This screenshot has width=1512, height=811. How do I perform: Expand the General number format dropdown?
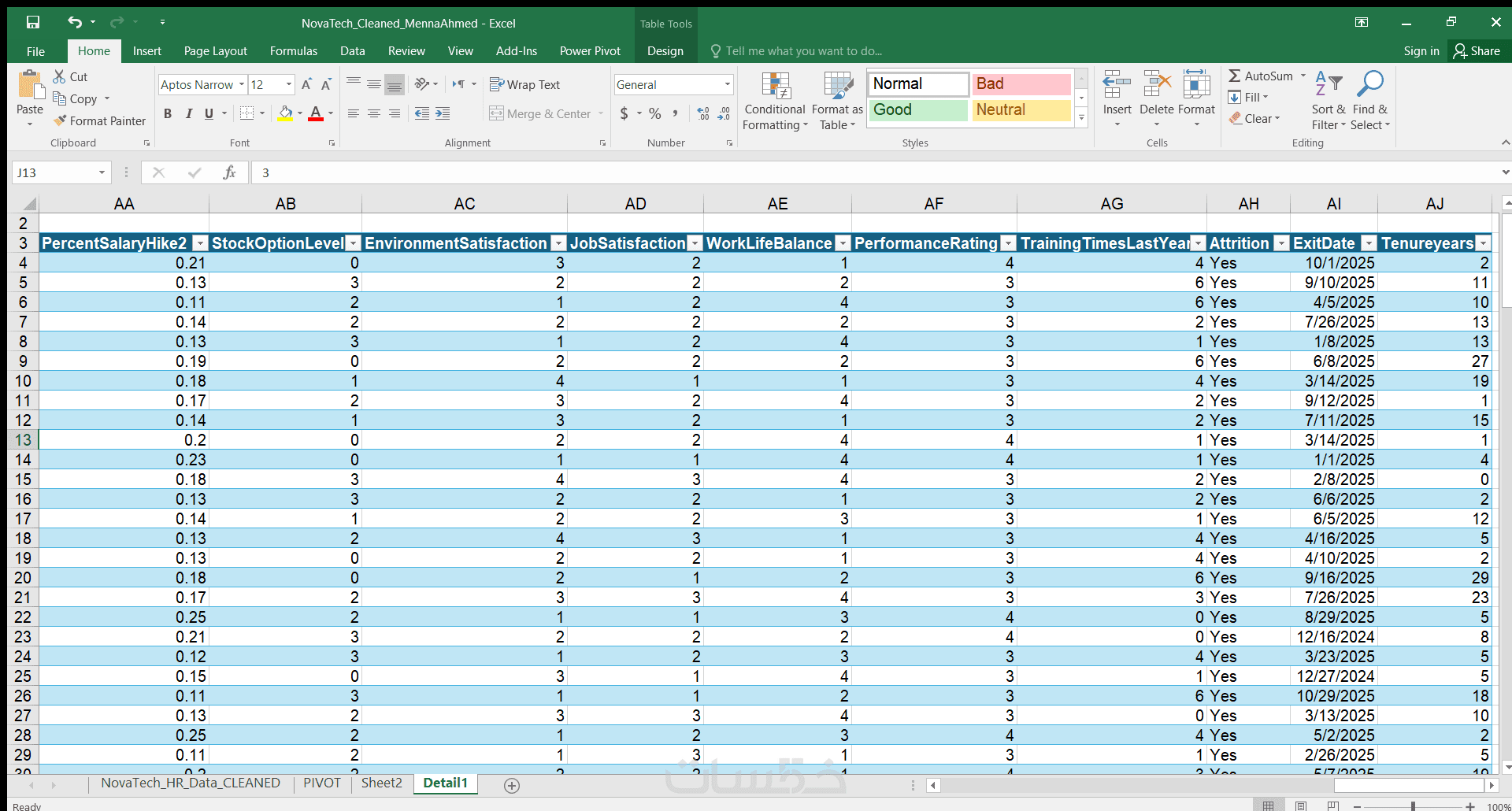pyautogui.click(x=728, y=84)
